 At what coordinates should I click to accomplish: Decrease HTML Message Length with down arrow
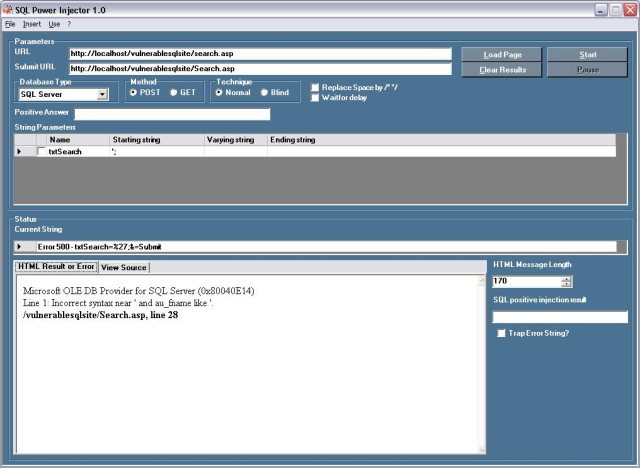pos(566,284)
